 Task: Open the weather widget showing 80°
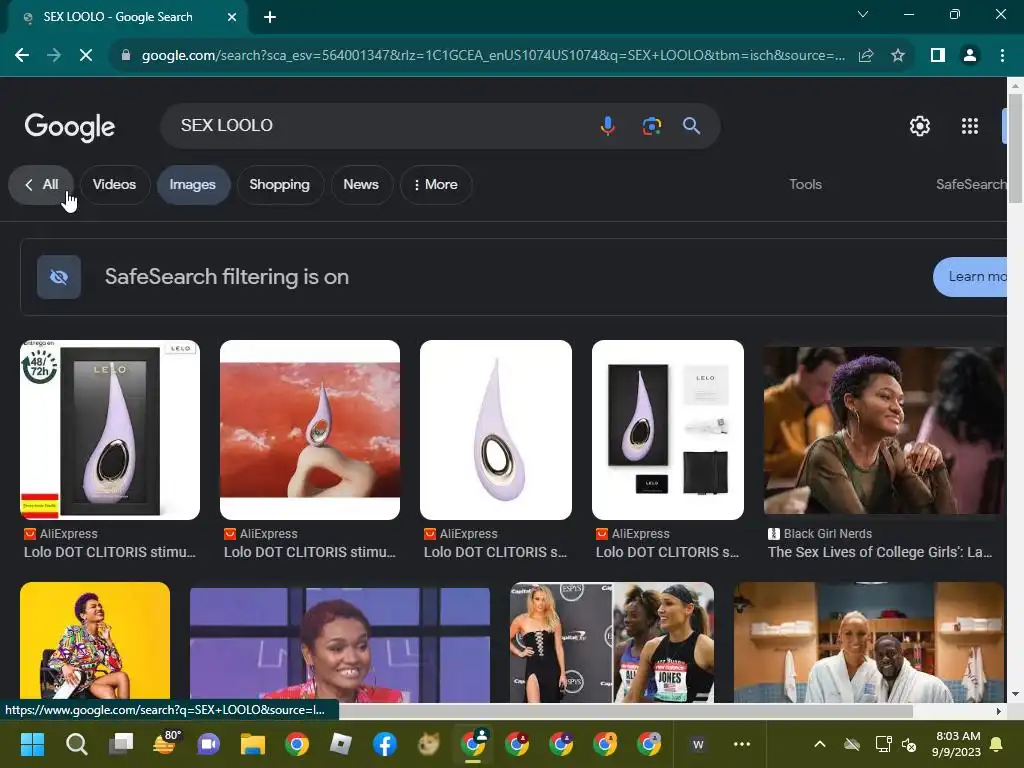tap(165, 743)
